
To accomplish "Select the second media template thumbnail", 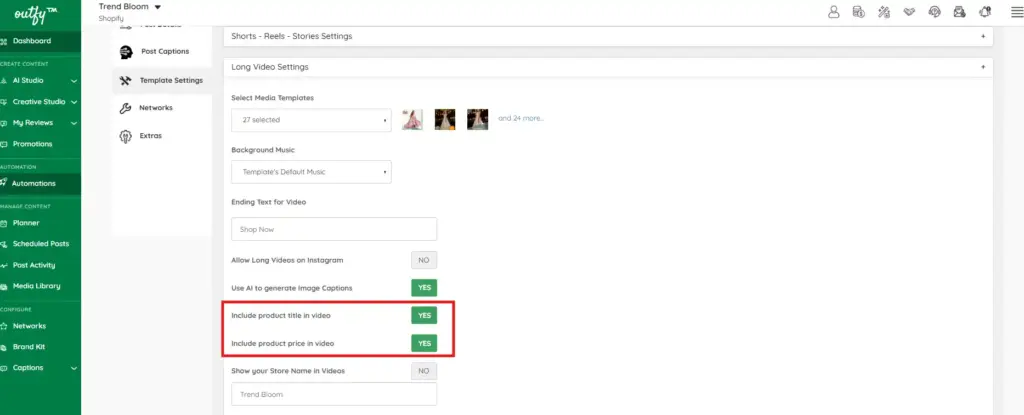I will point(445,120).
